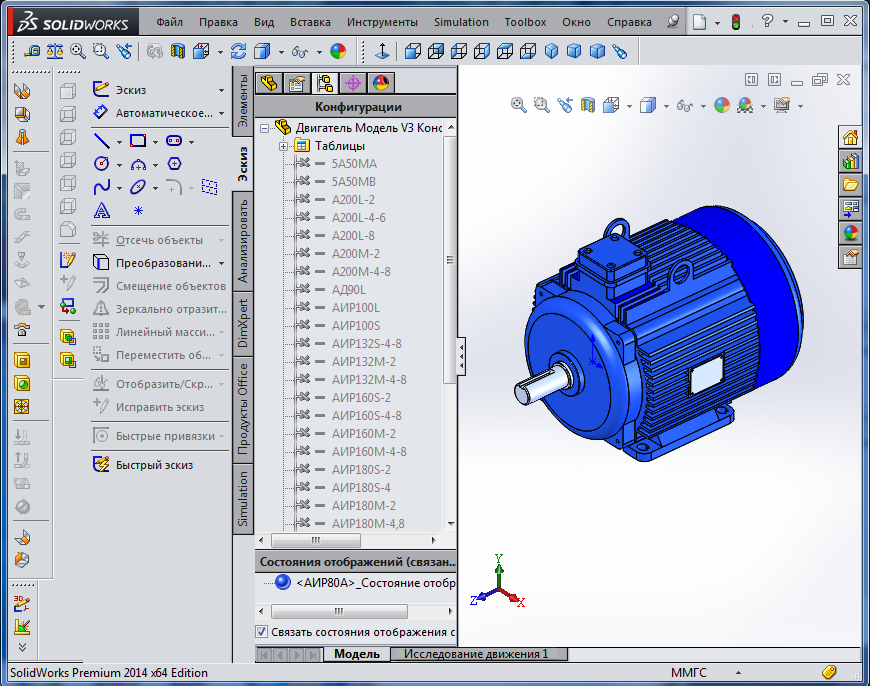Click the Конфигурации panel header
870x686 pixels.
click(x=358, y=107)
